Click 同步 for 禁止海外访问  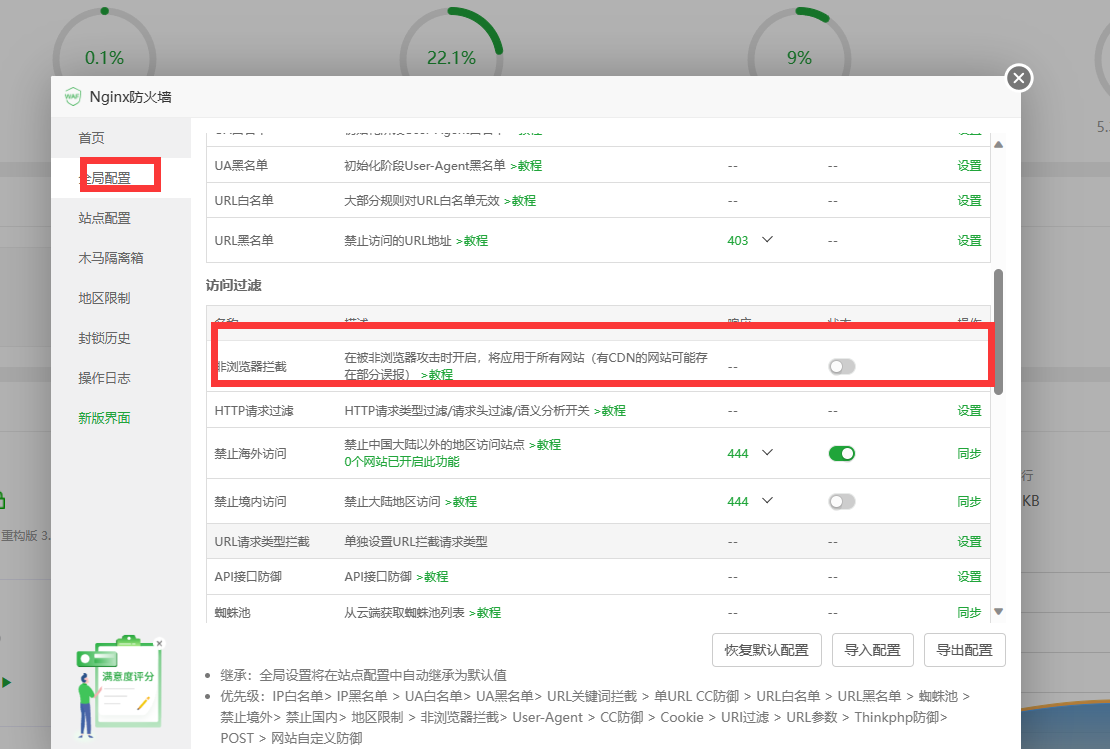[969, 453]
